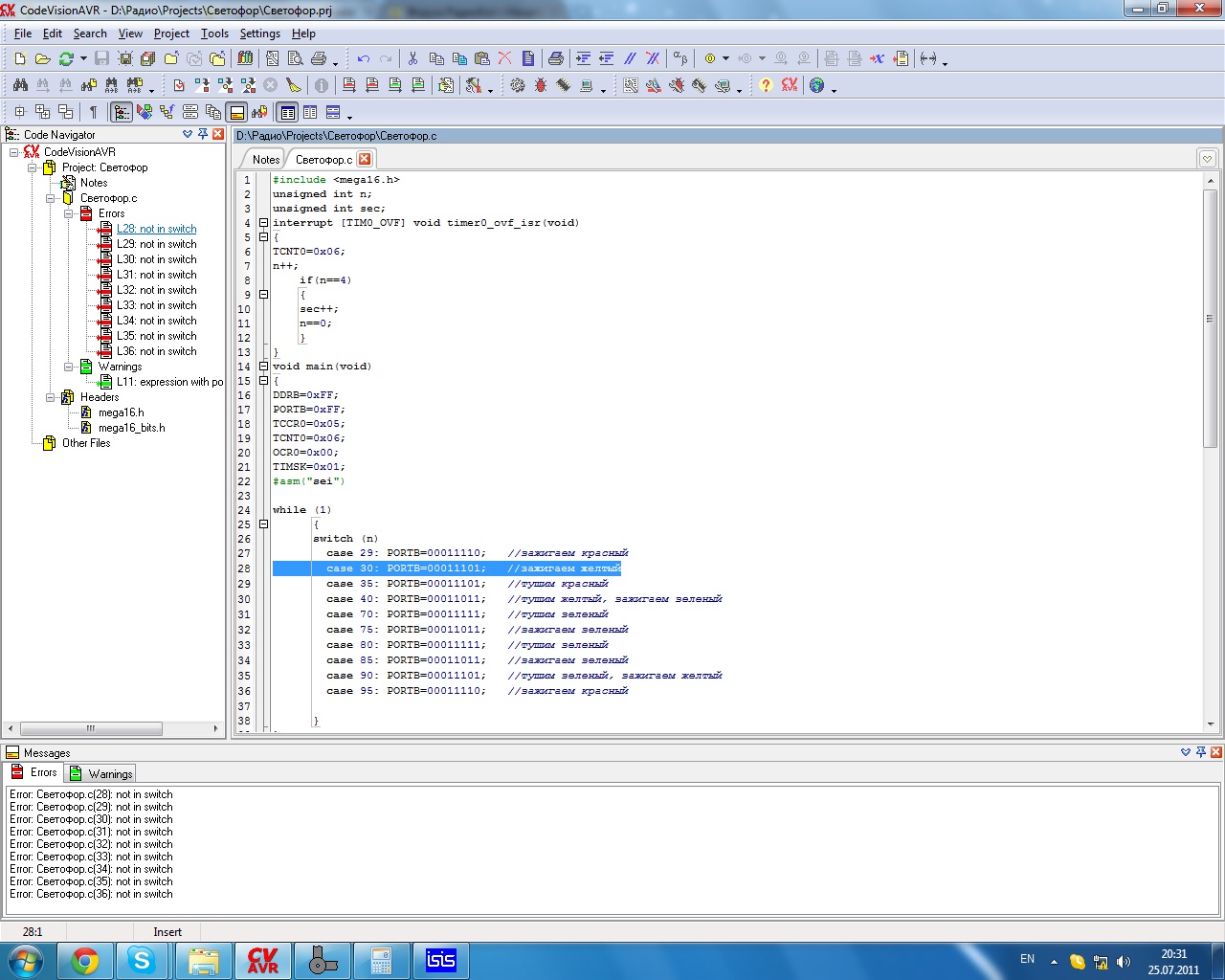Image resolution: width=1225 pixels, height=980 pixels.
Task: Click the volume speaker tray icon
Action: click(1124, 962)
